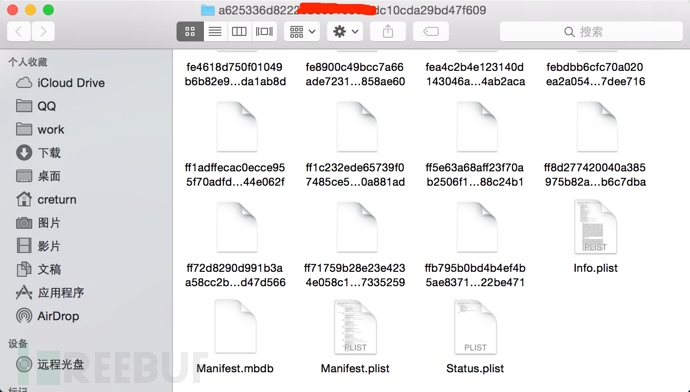Go forward with the right arrow button
This screenshot has height=392, width=690.
tap(43, 32)
